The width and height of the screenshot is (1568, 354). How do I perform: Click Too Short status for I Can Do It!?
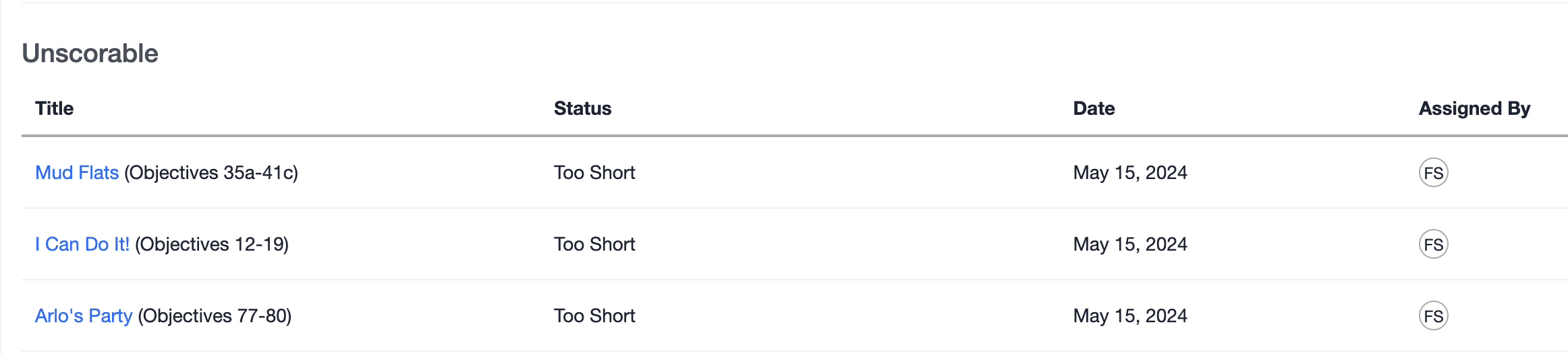[594, 245]
